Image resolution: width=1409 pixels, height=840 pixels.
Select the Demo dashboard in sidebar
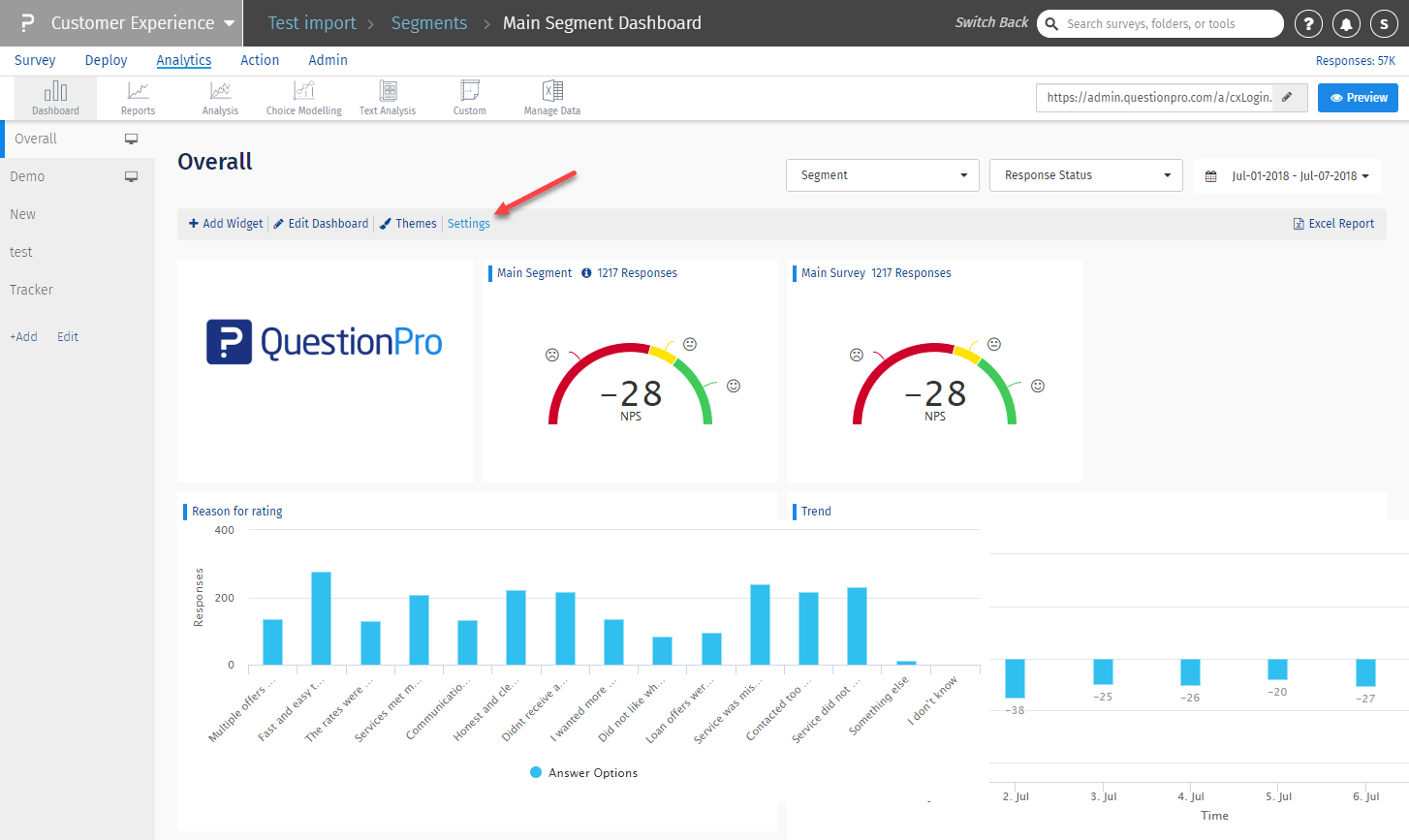tap(27, 176)
